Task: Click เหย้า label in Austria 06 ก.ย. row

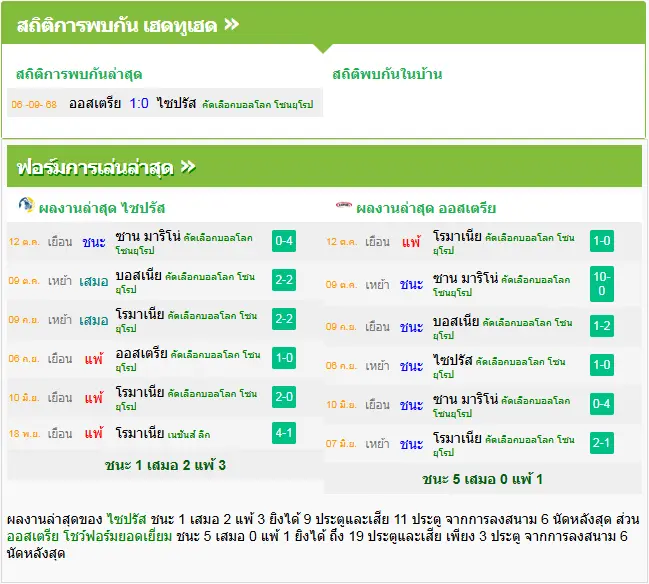Action: coord(377,366)
